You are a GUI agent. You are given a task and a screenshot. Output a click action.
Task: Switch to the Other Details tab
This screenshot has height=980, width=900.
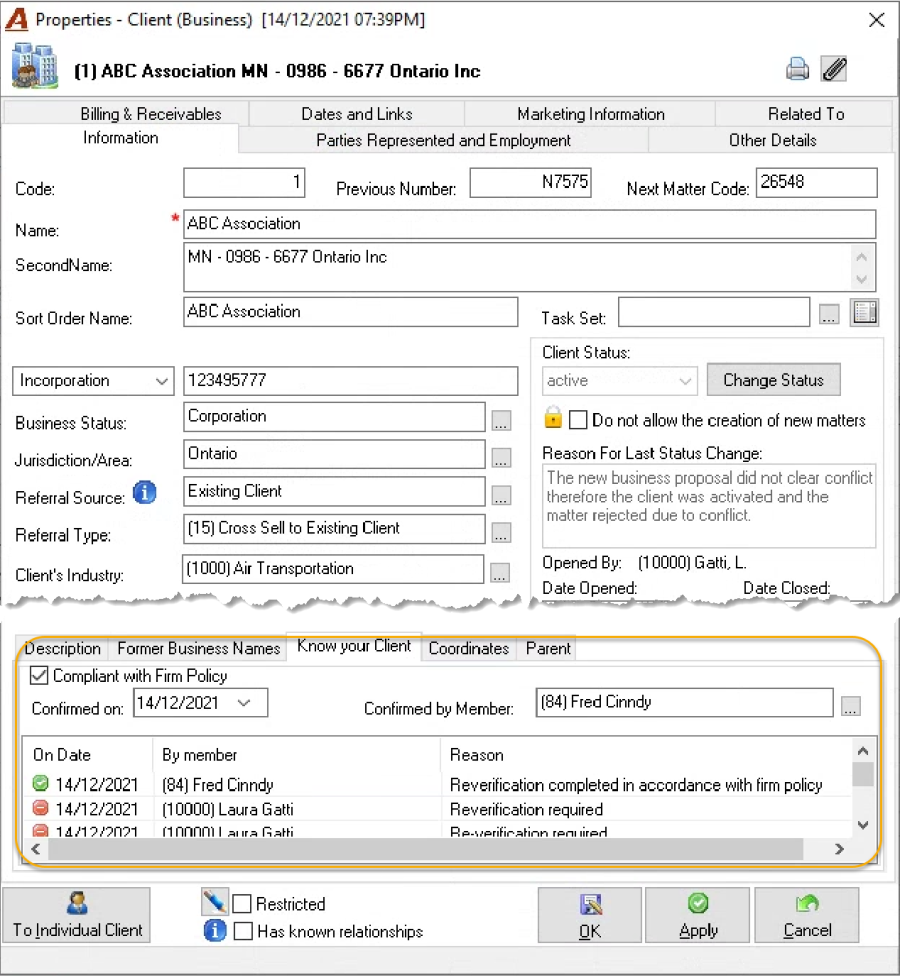pos(772,140)
